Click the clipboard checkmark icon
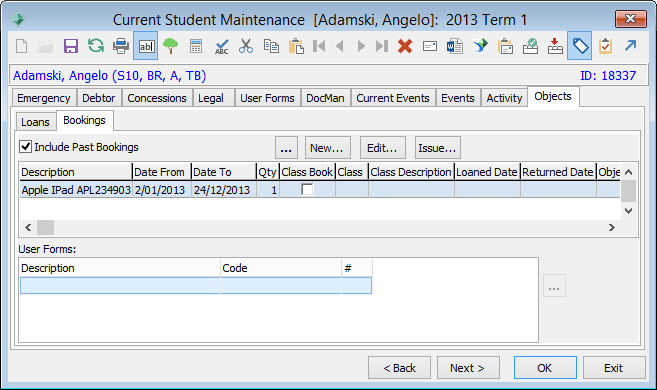Viewport: 657px width, 390px height. [605, 46]
